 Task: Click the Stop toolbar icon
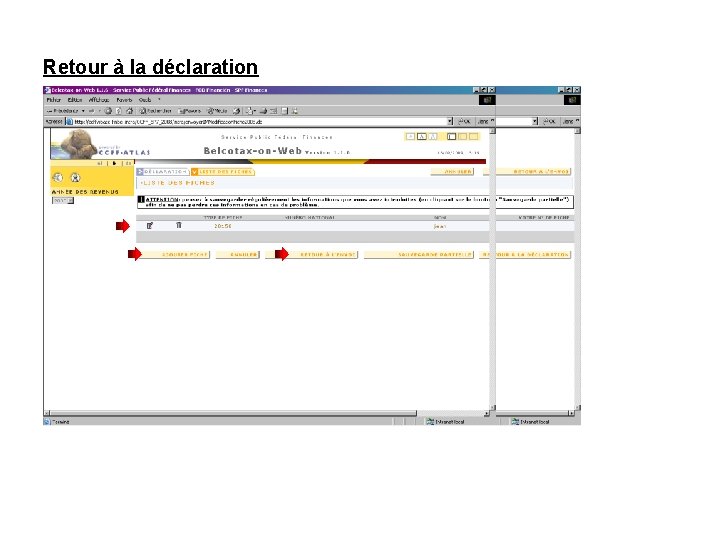click(108, 111)
